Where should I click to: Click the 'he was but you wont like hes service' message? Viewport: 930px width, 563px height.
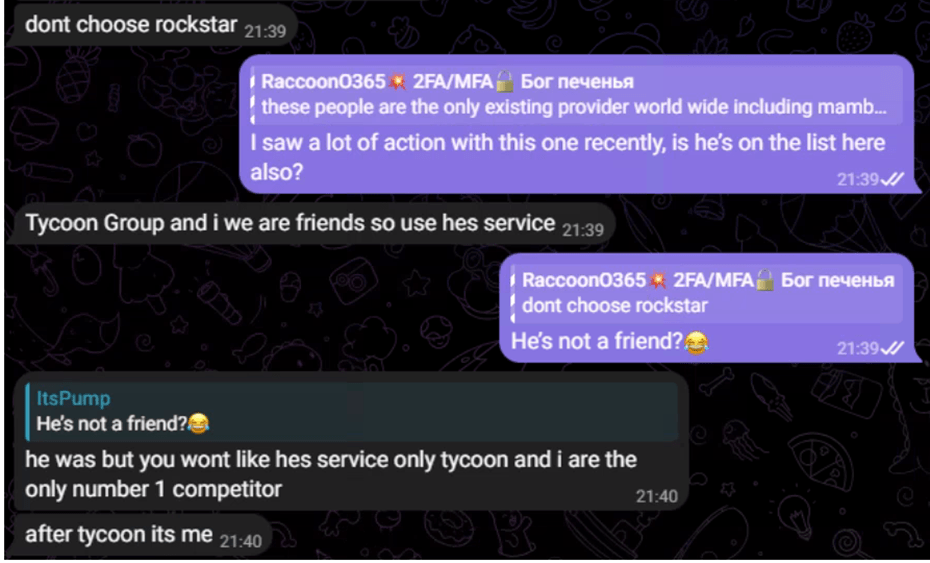tap(330, 474)
